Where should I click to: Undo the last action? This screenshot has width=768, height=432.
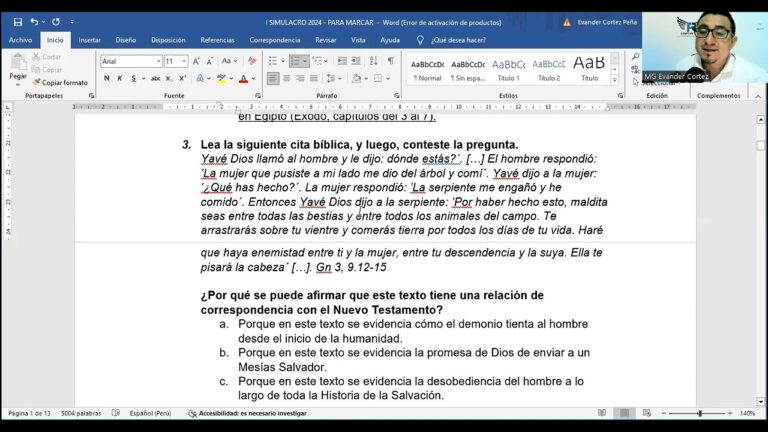(x=34, y=22)
